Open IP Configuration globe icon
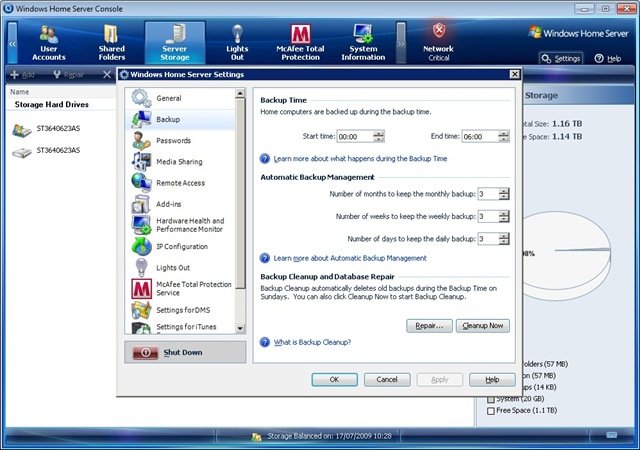640x450 pixels. [141, 246]
